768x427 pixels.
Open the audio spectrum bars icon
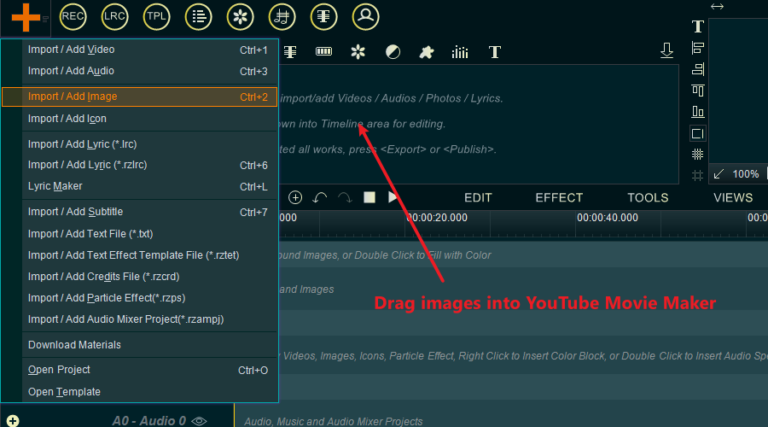tap(460, 52)
